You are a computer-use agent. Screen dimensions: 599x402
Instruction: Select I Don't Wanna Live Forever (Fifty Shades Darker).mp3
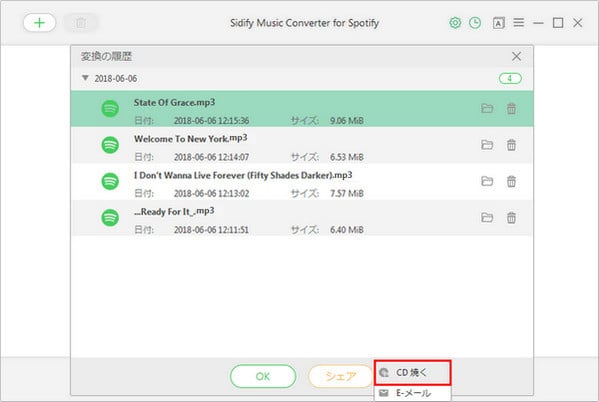point(243,175)
